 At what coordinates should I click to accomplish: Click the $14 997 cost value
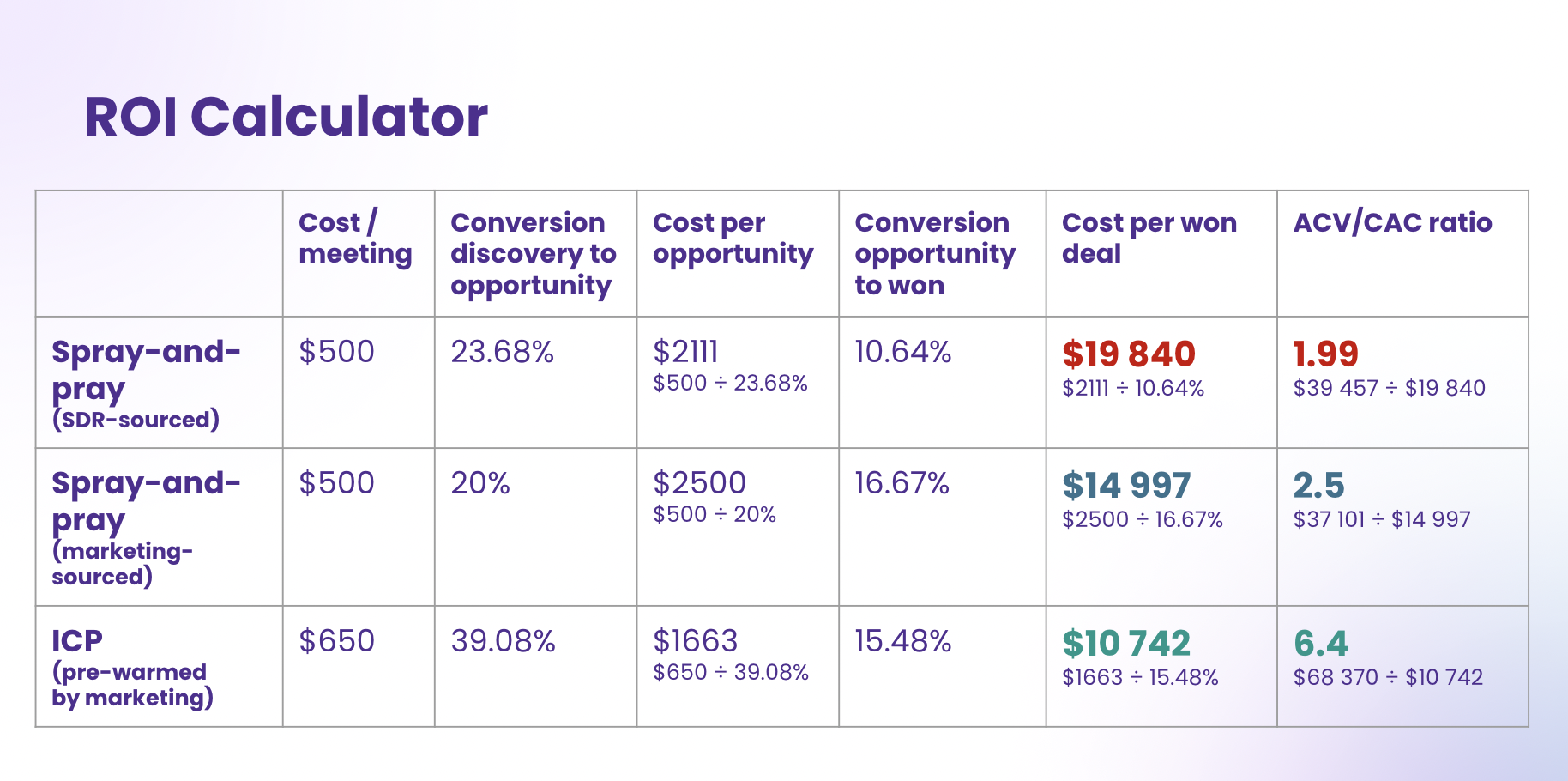[1126, 485]
